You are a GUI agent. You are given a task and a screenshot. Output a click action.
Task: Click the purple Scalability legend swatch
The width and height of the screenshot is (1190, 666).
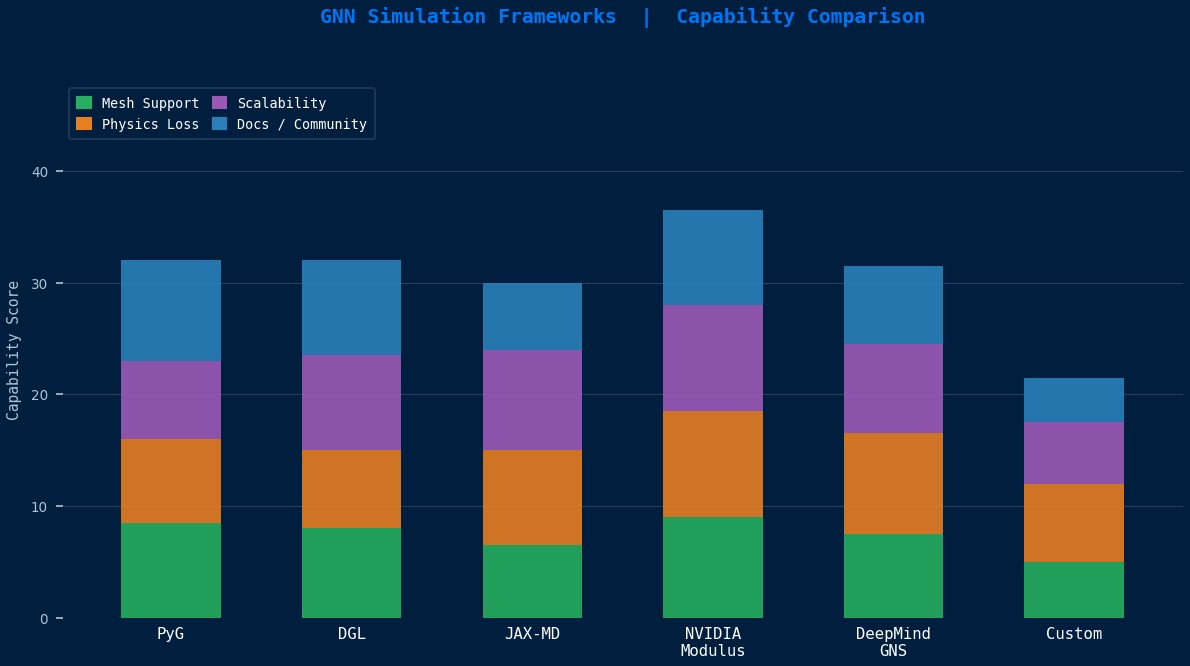click(222, 102)
